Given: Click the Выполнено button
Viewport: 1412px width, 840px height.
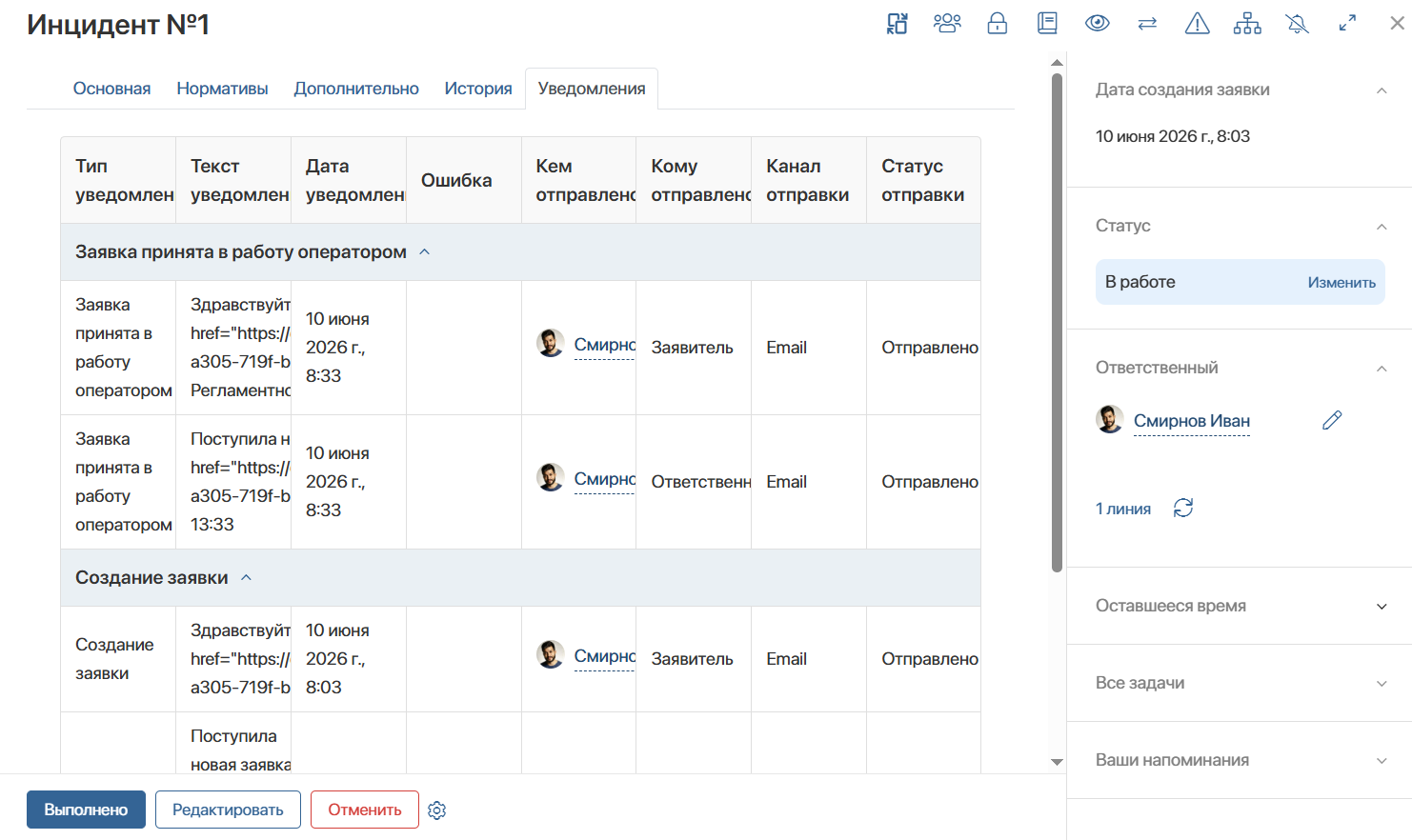Looking at the screenshot, I should [86, 810].
